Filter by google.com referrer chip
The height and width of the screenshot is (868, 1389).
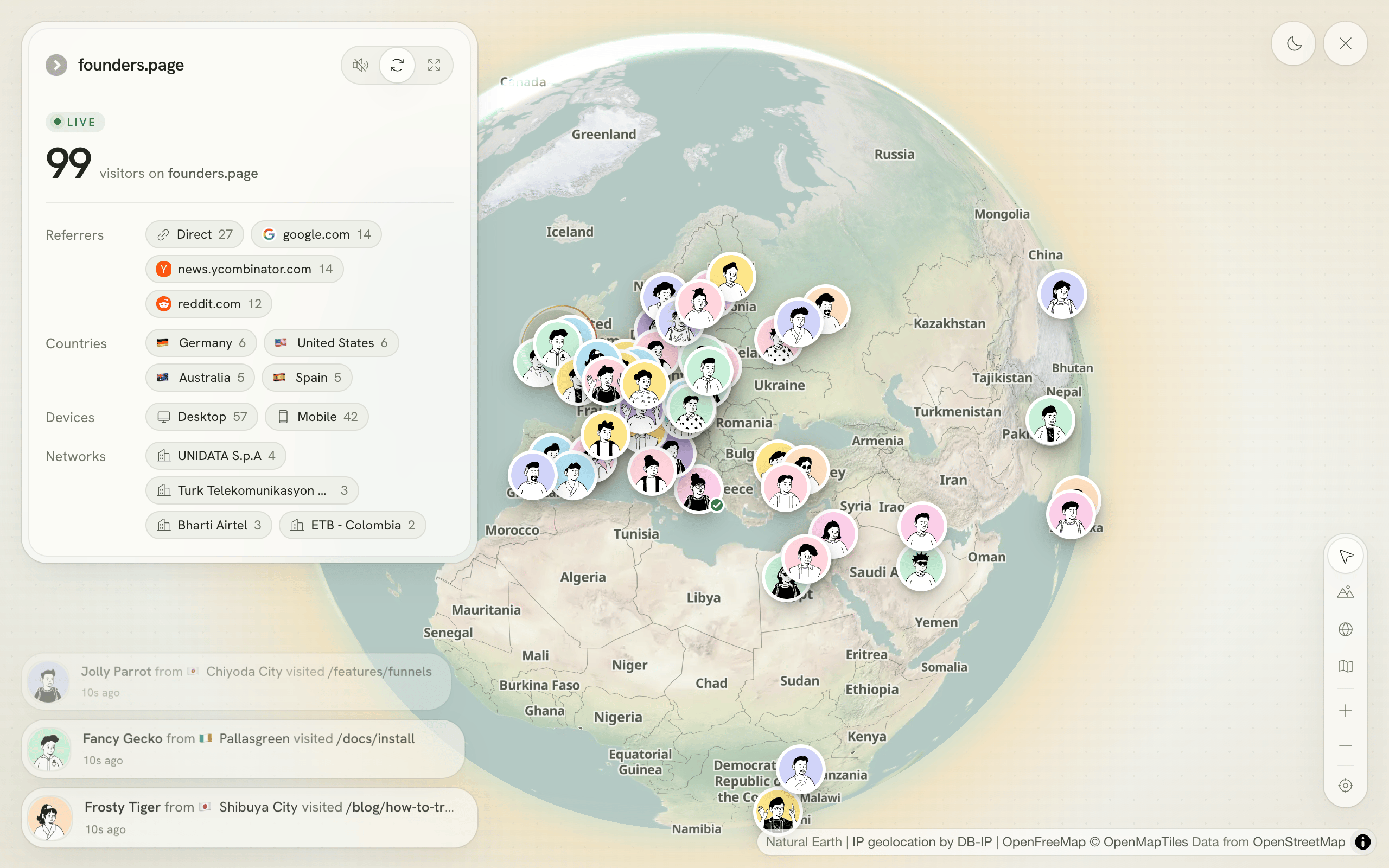[x=316, y=234]
